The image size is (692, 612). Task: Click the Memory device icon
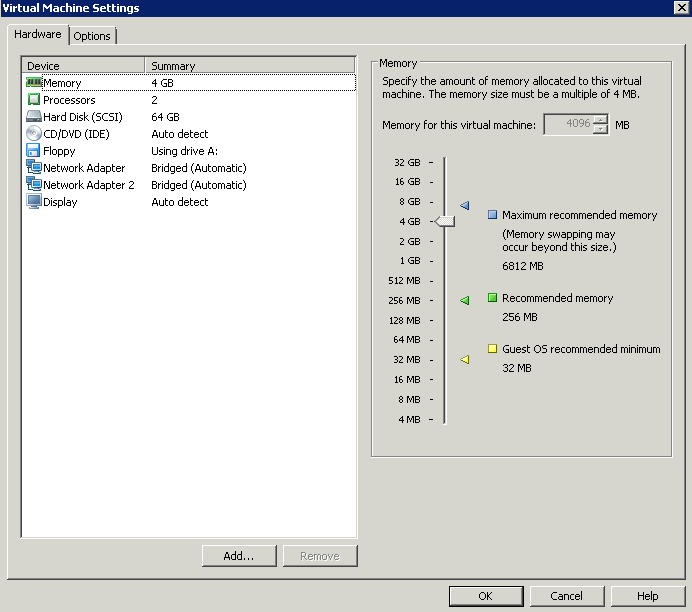point(34,83)
